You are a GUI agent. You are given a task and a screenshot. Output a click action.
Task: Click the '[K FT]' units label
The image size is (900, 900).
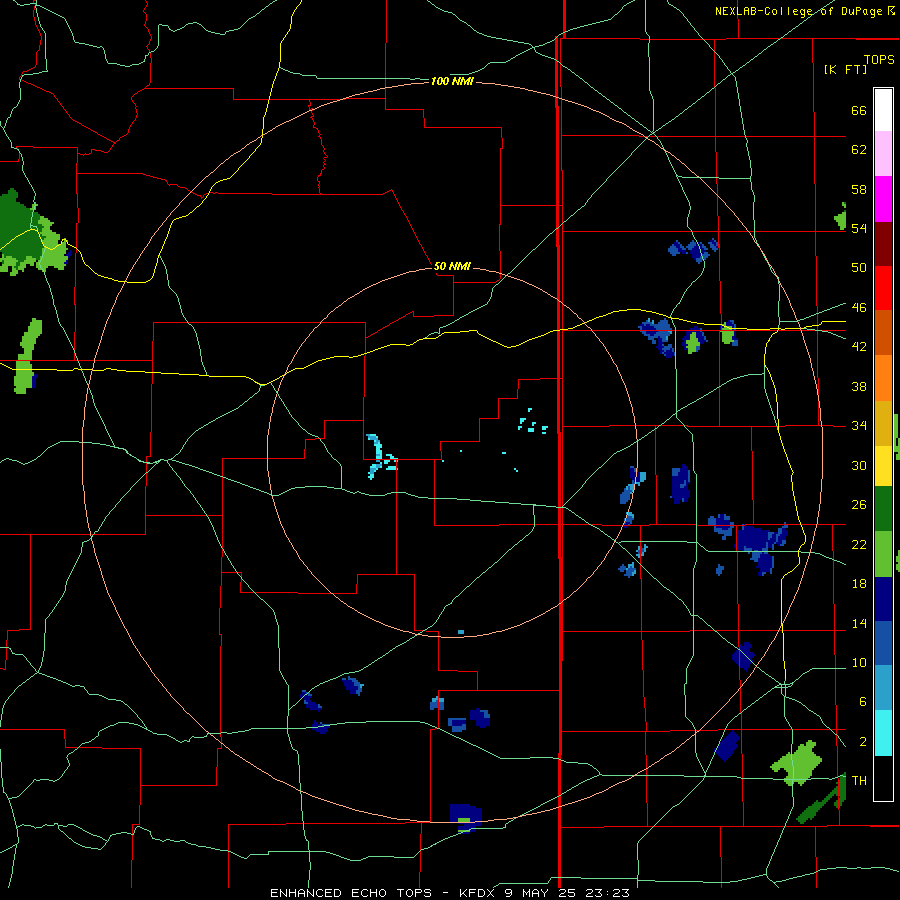tap(845, 69)
